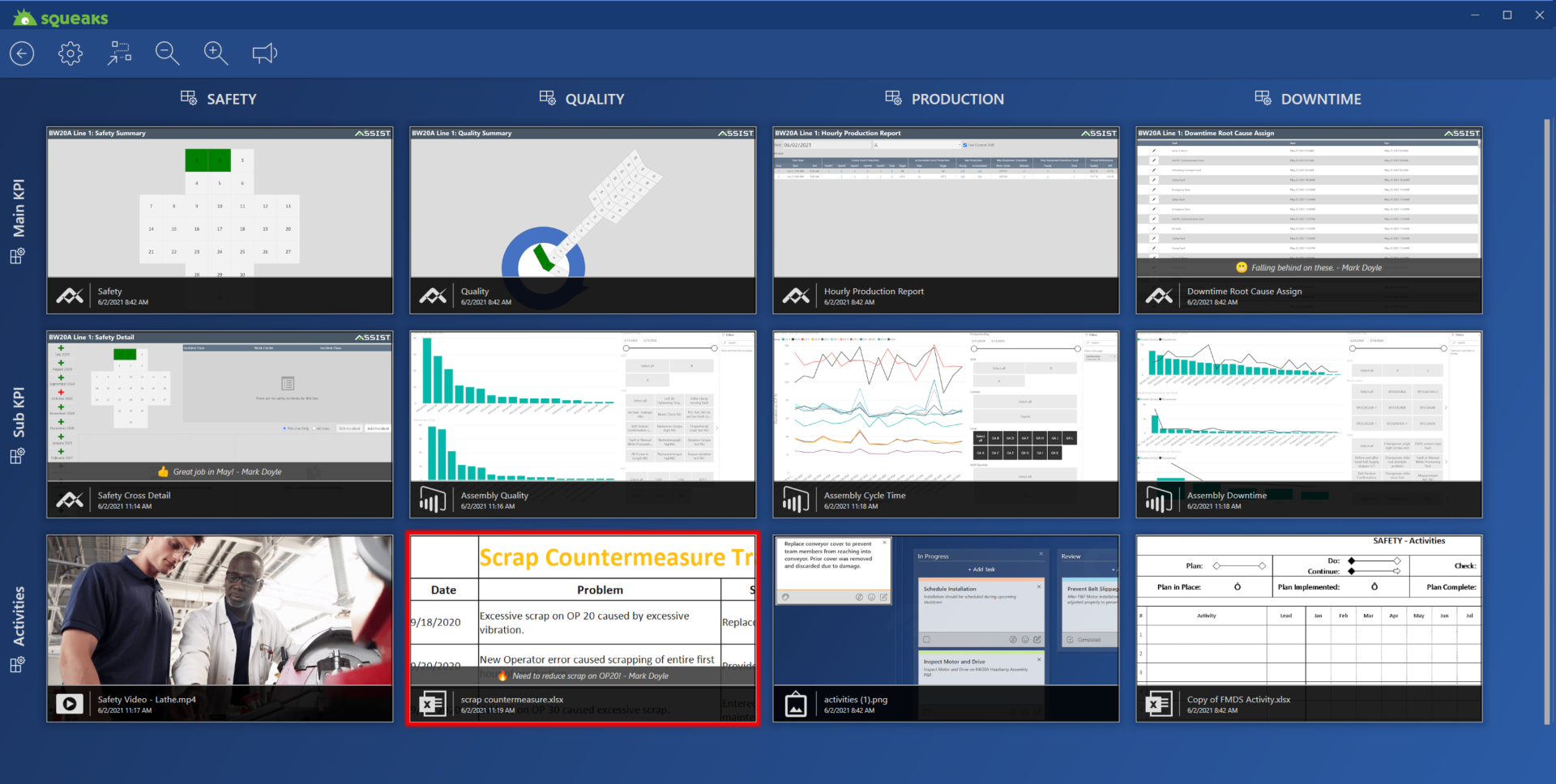Click the image icon on activities (1).png tile

click(796, 703)
